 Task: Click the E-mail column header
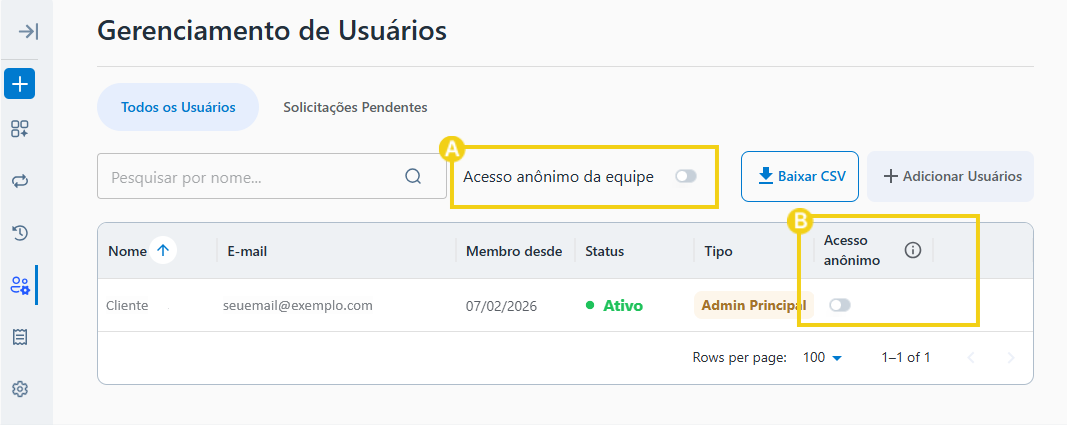pyautogui.click(x=247, y=252)
